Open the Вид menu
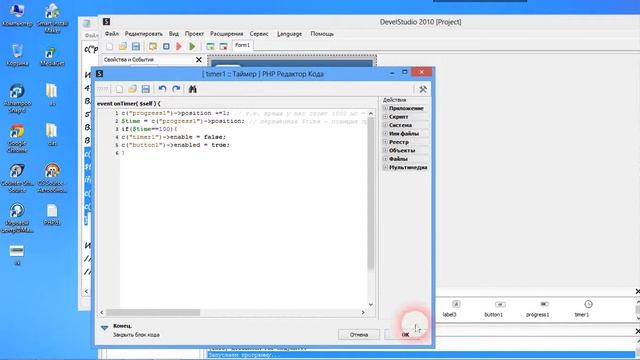 click(x=174, y=34)
